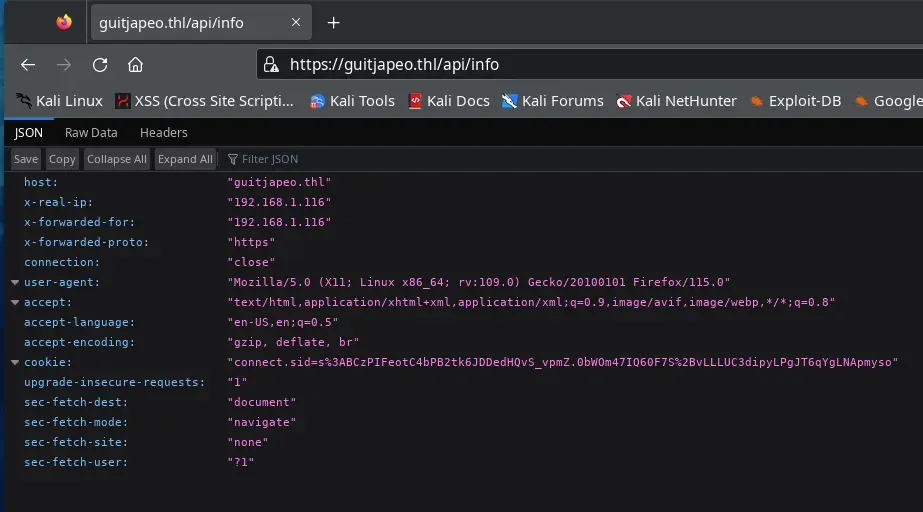Click the Save button
Image resolution: width=923 pixels, height=512 pixels.
(26, 159)
